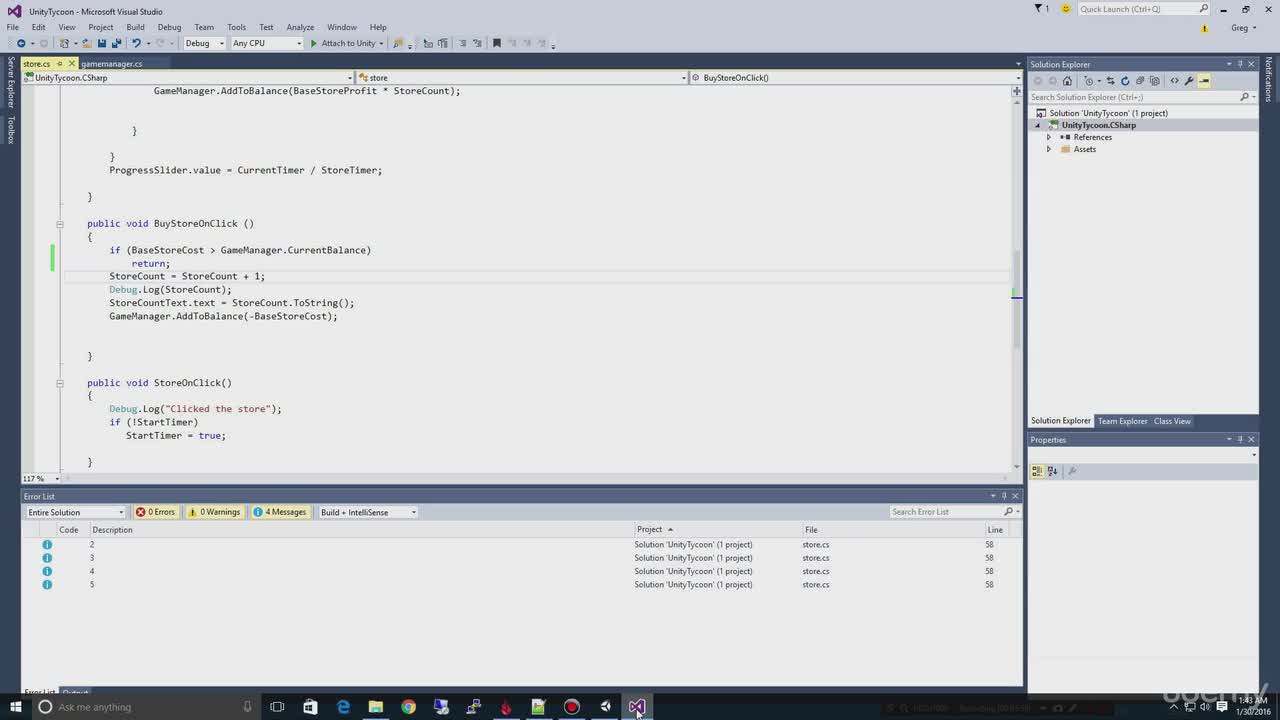The width and height of the screenshot is (1280, 720).
Task: Click Sync with Active Document icon
Action: [1110, 81]
